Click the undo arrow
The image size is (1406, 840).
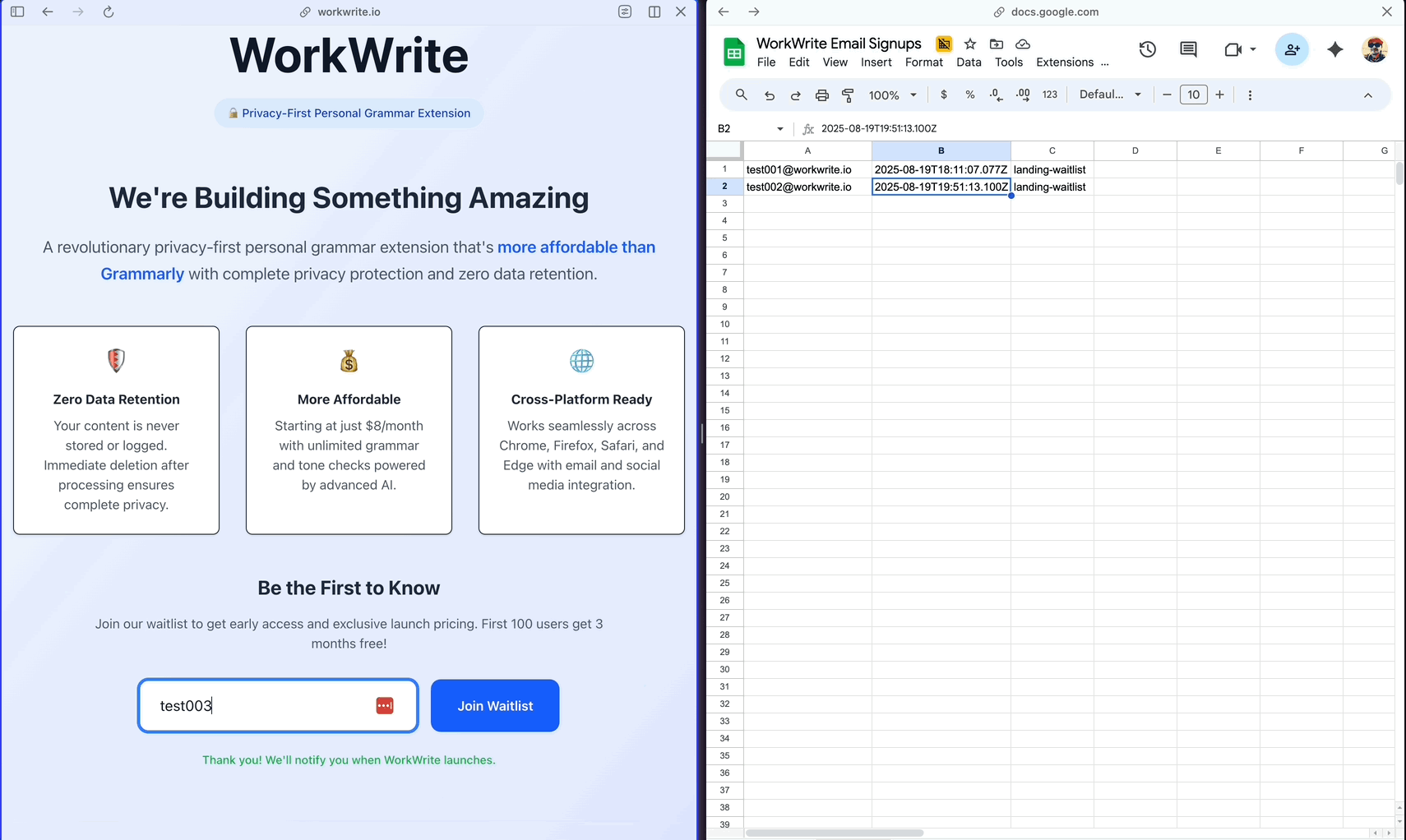coord(769,95)
